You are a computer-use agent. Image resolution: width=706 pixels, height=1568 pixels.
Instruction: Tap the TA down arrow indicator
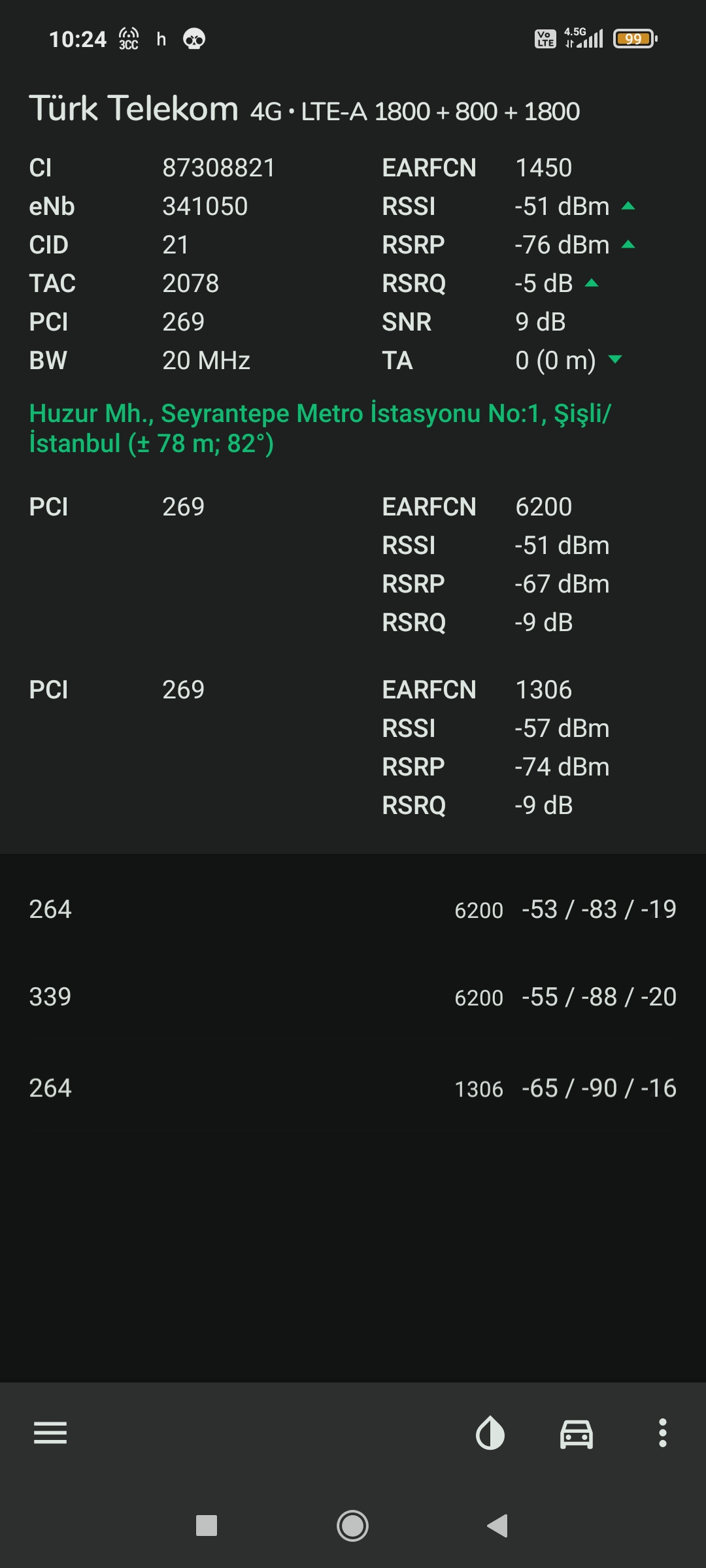click(615, 359)
